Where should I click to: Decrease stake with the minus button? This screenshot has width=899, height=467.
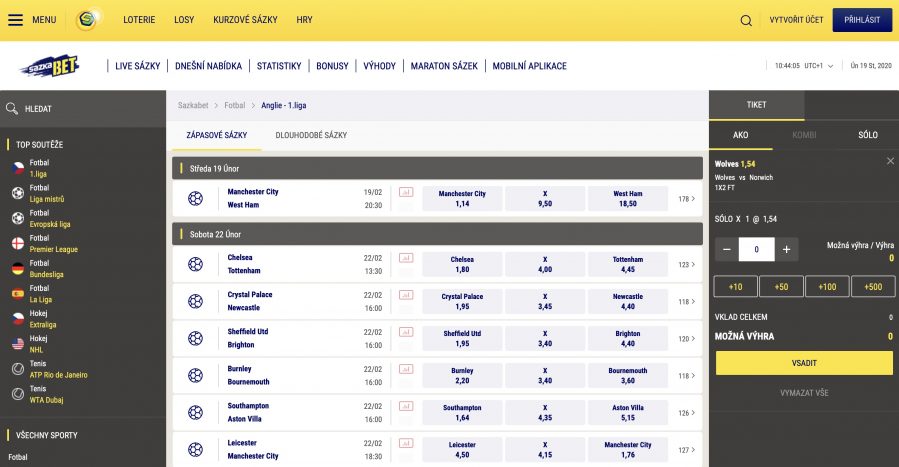click(x=726, y=250)
